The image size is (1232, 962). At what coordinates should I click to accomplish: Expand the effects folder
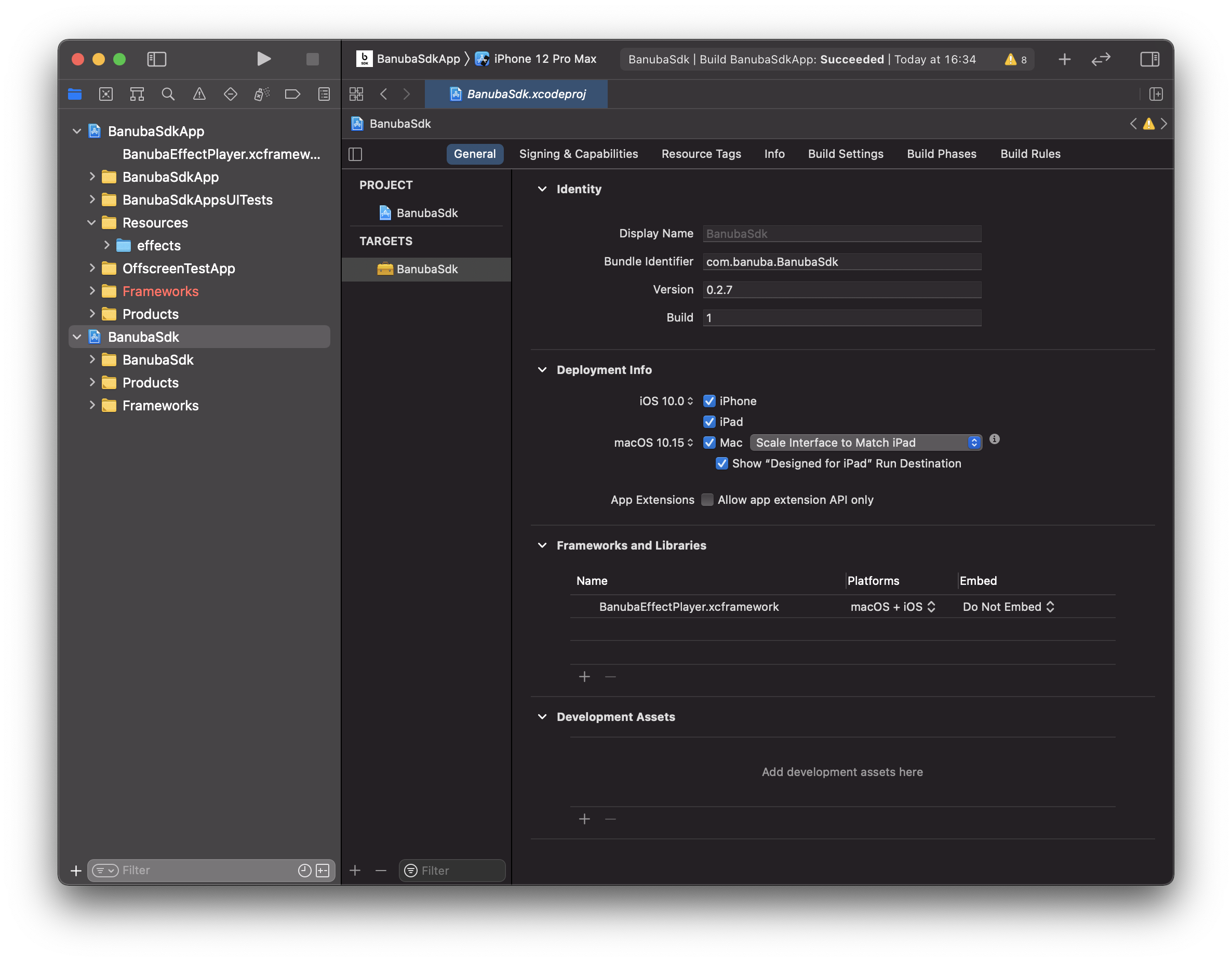point(106,246)
